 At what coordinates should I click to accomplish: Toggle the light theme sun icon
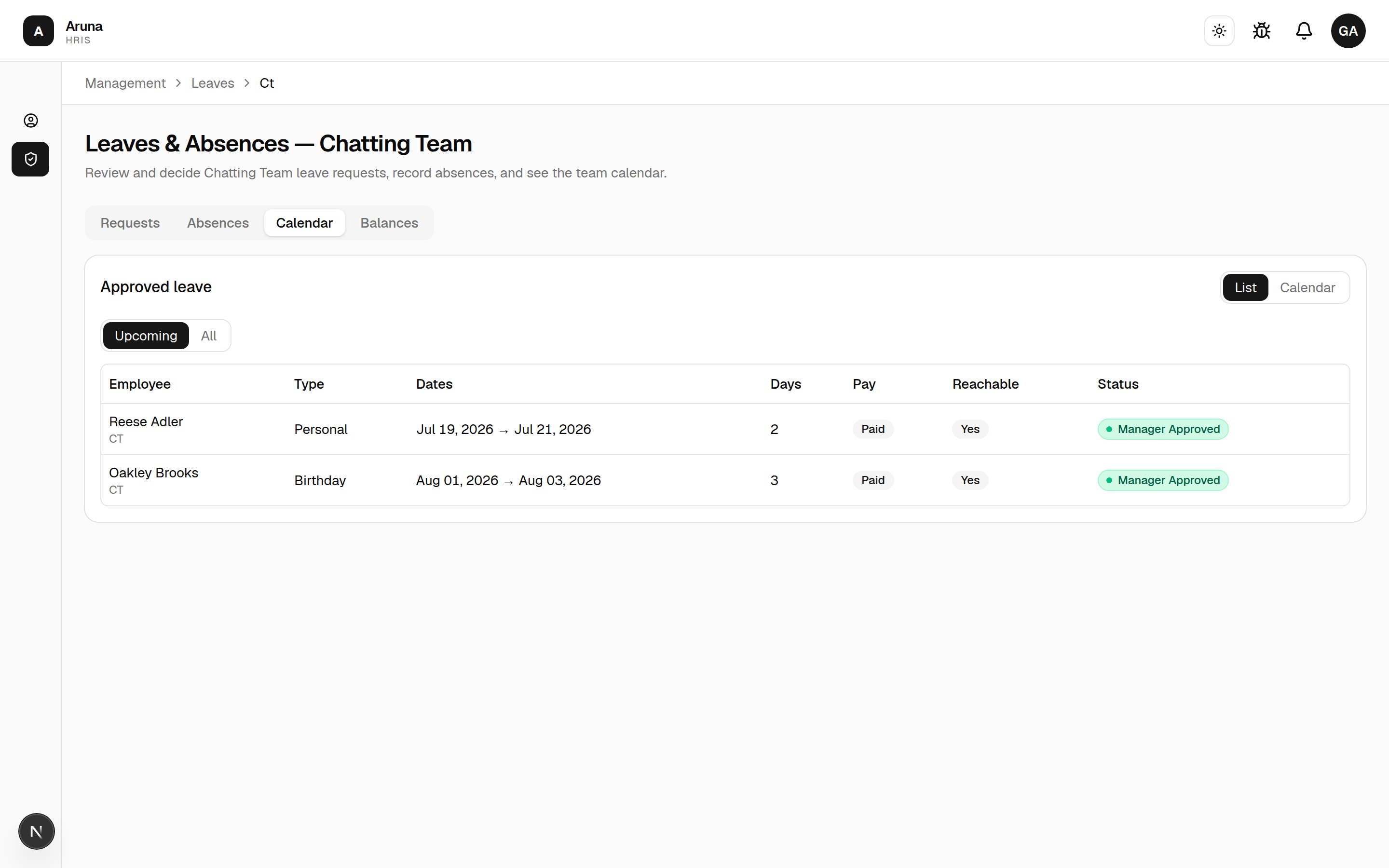(1219, 30)
